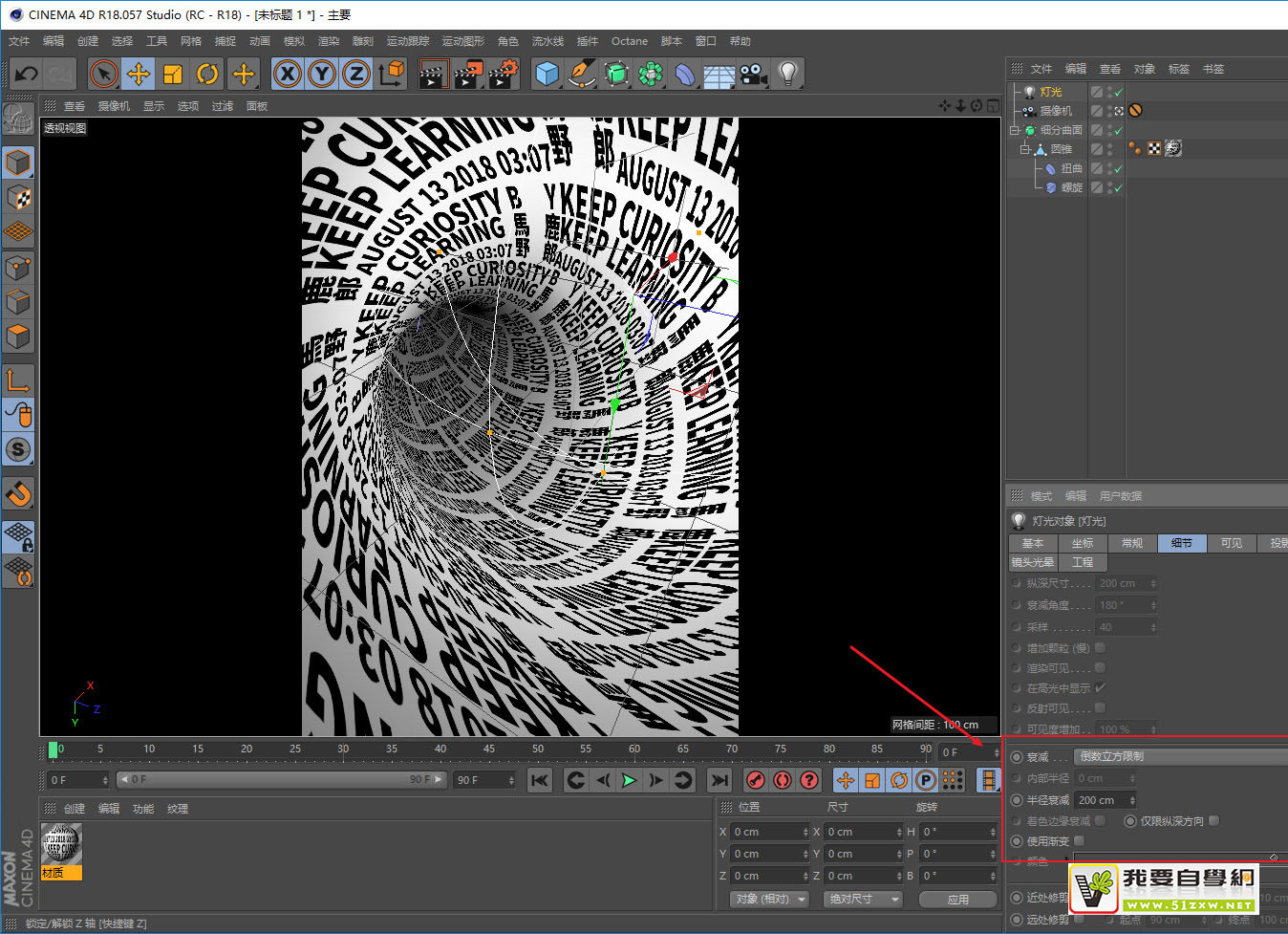Select the spline pen tool
1288x934 pixels.
[x=582, y=74]
